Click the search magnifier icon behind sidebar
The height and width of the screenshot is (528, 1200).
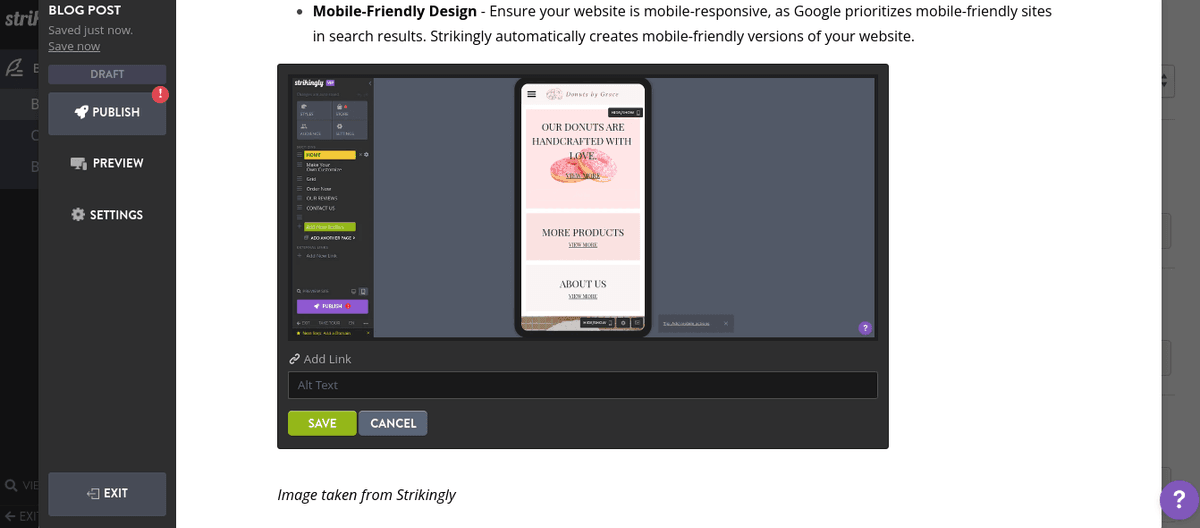(x=11, y=485)
